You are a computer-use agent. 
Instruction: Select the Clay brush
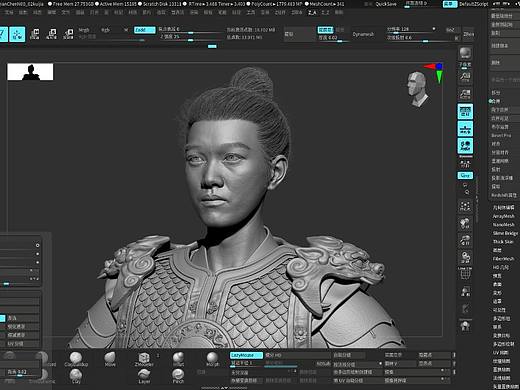(76, 376)
